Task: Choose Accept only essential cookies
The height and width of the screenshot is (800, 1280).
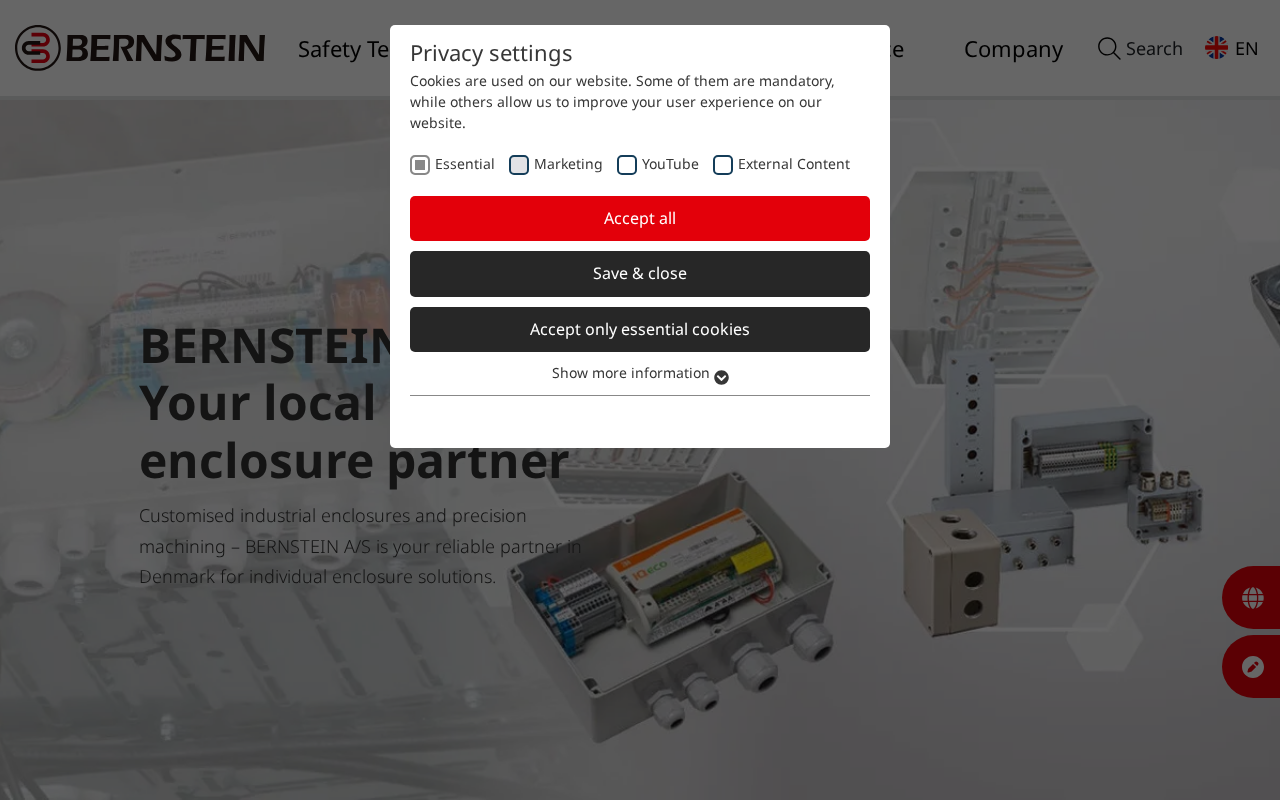Action: click(x=640, y=329)
